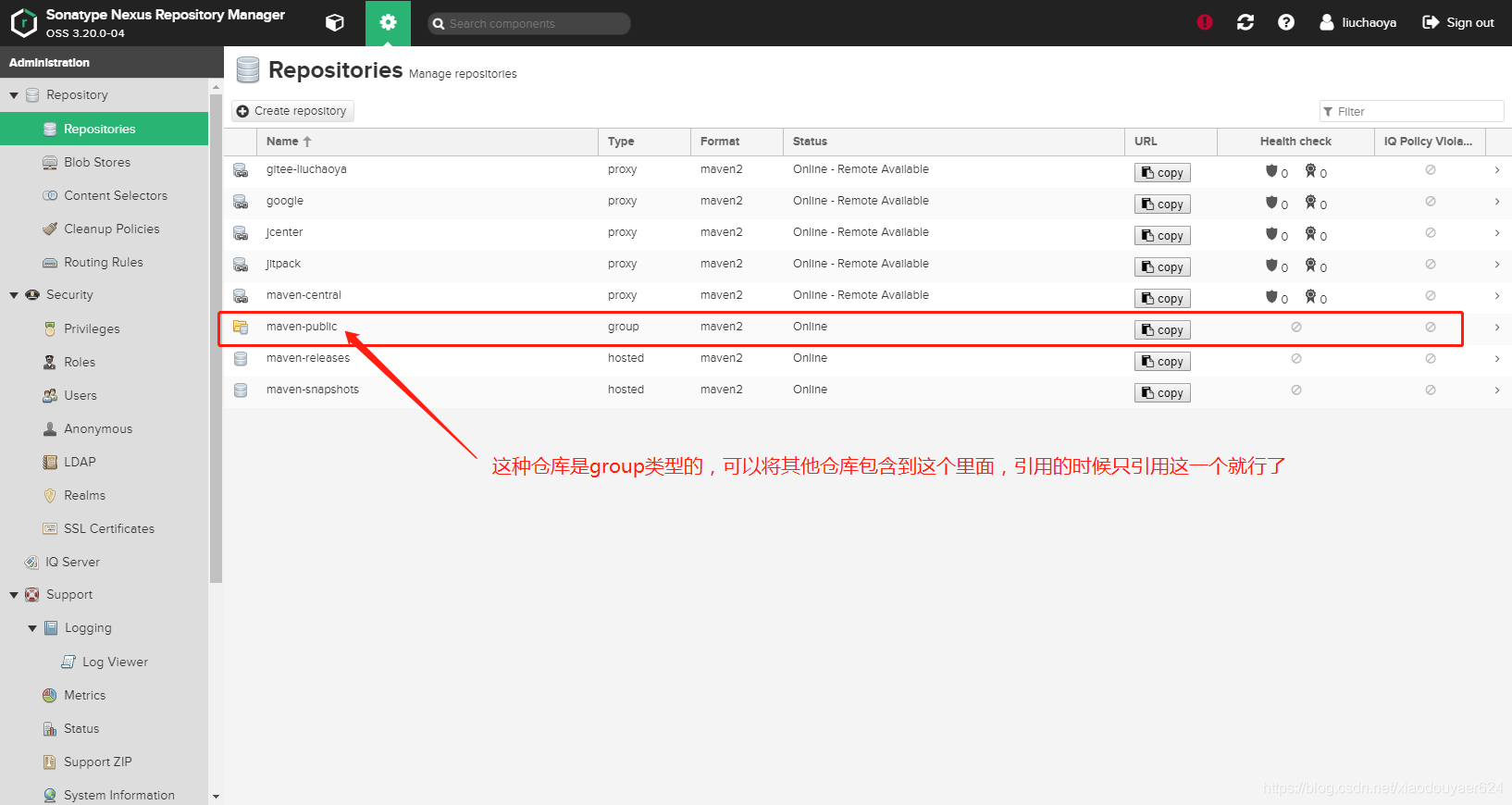The height and width of the screenshot is (805, 1512).
Task: Click the Users icon in sidebar
Action: click(x=50, y=395)
